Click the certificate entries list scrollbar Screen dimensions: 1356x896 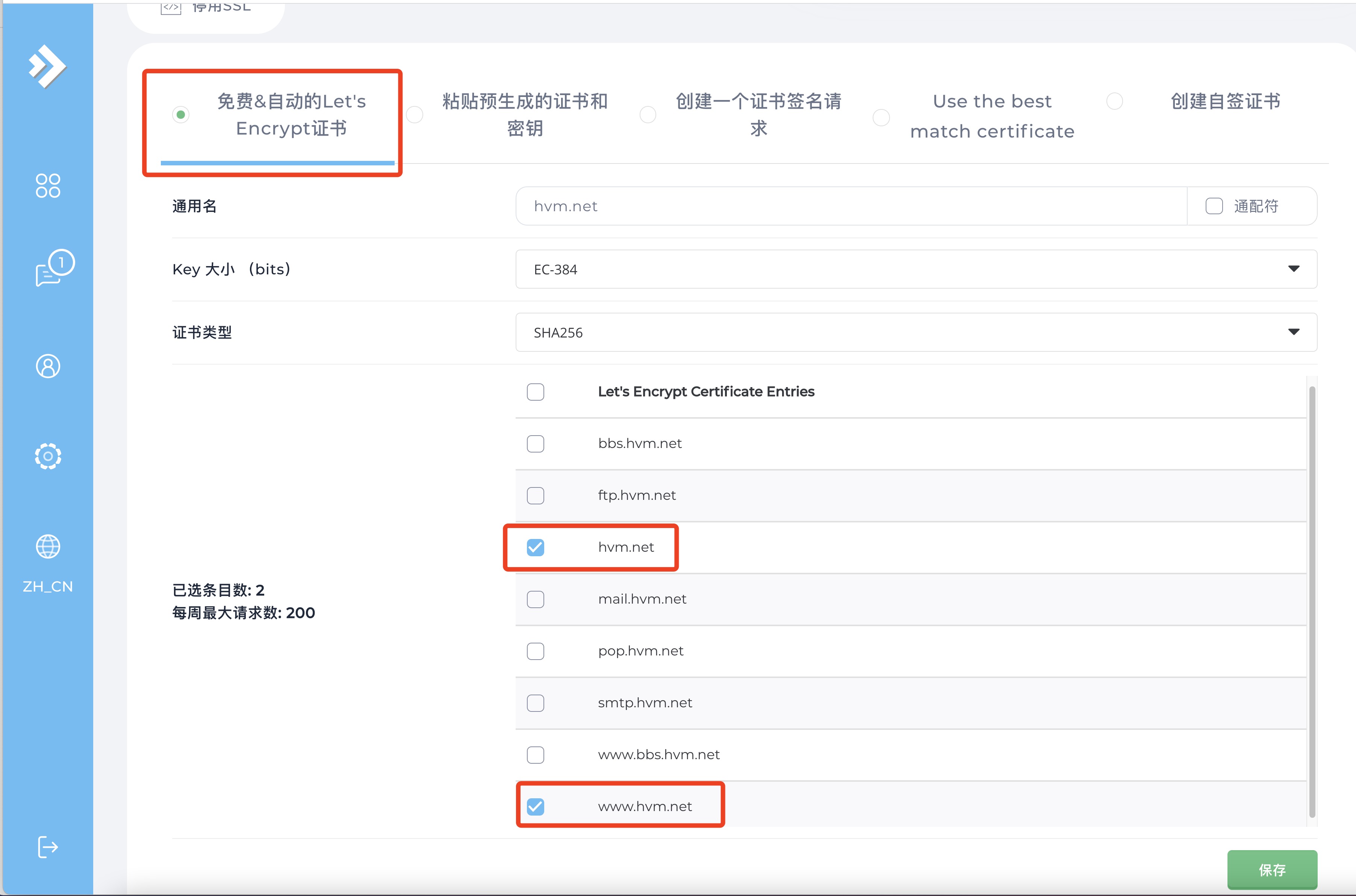tap(1311, 600)
